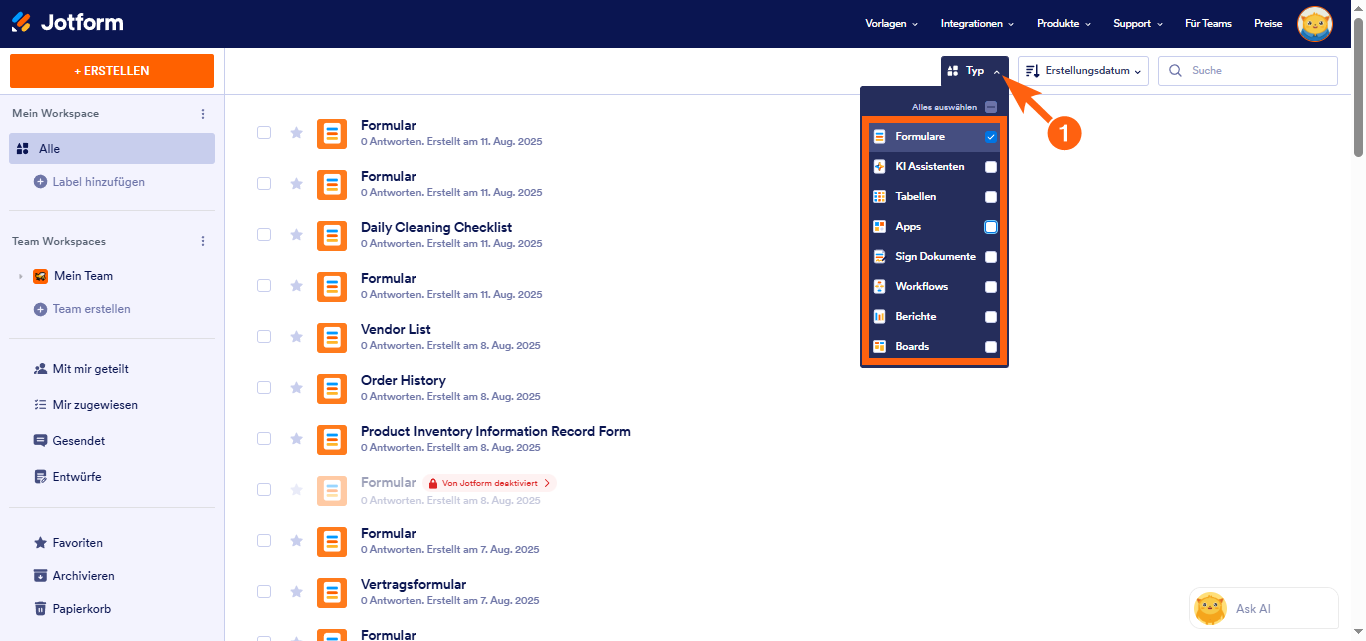This screenshot has height=641, width=1366.
Task: Open the Support menu dropdown
Action: tap(1138, 23)
